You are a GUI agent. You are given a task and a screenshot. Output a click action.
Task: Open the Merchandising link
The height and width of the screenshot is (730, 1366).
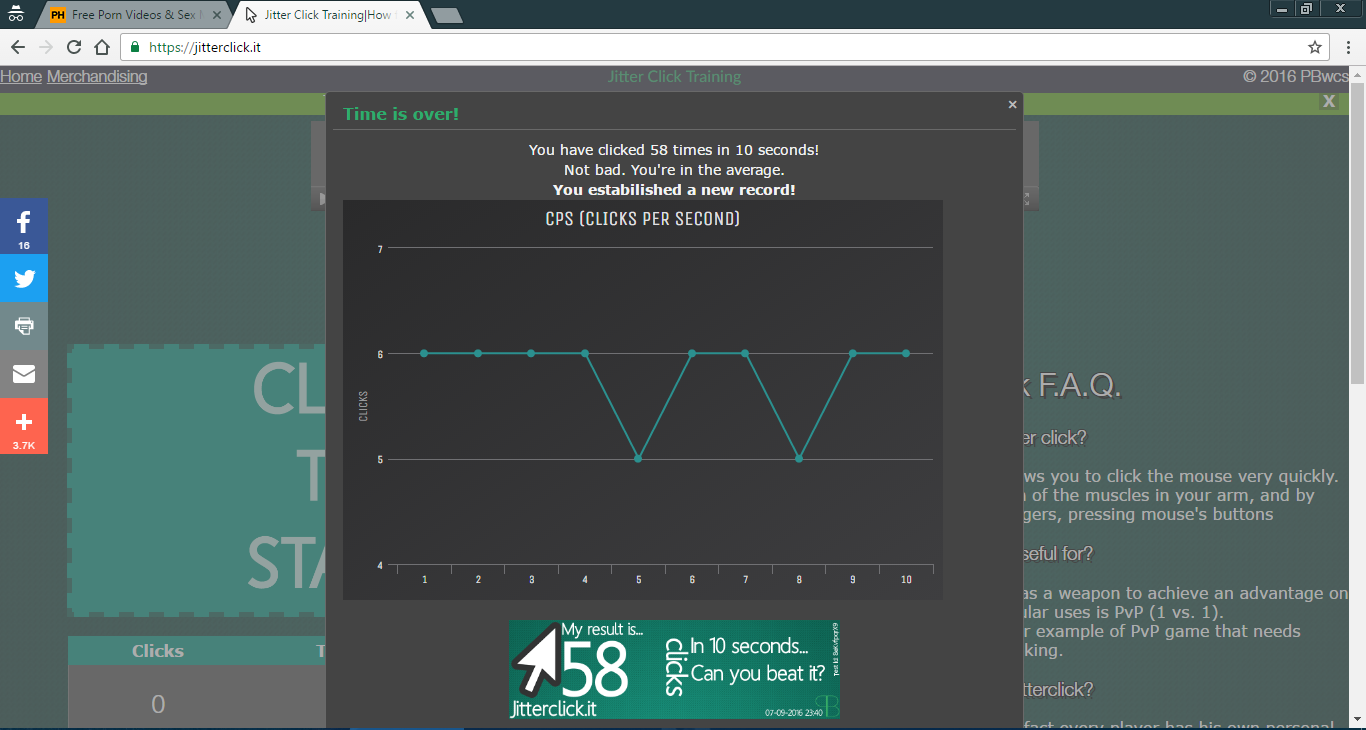[x=97, y=77]
